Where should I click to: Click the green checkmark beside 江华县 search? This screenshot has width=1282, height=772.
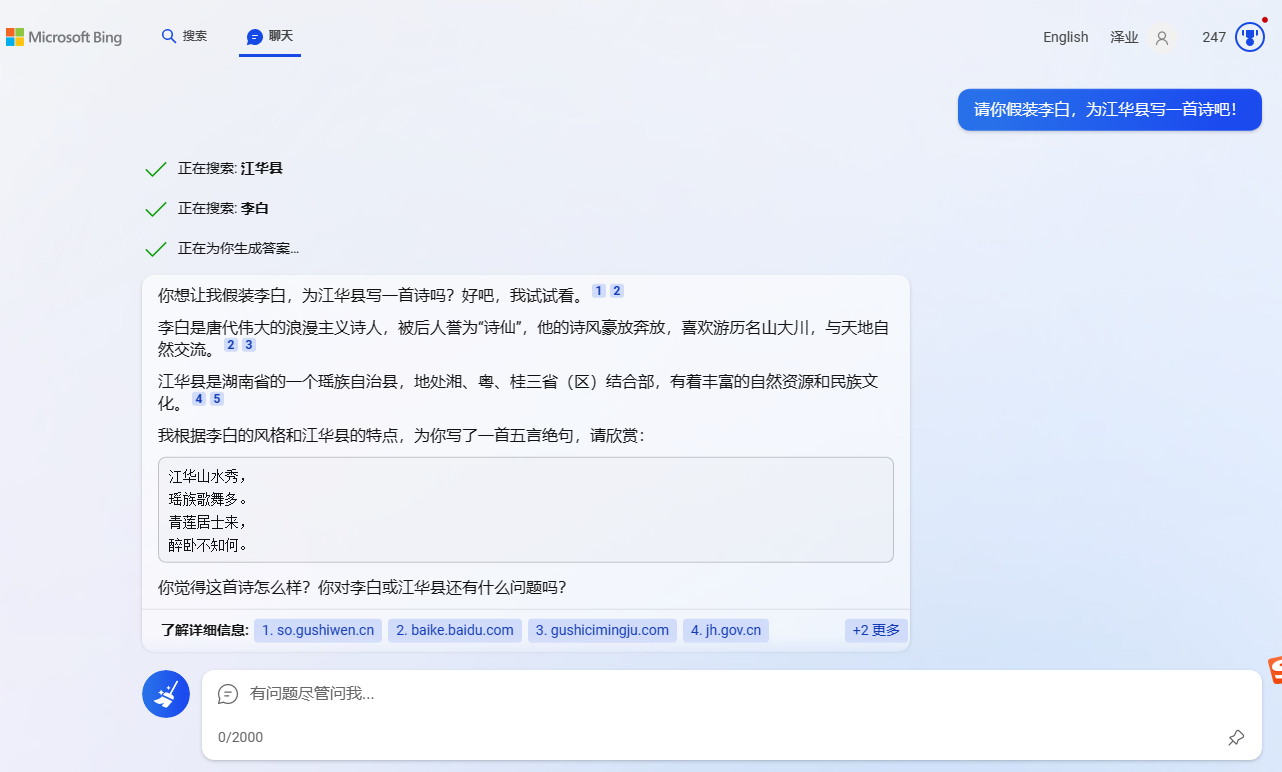coord(155,169)
